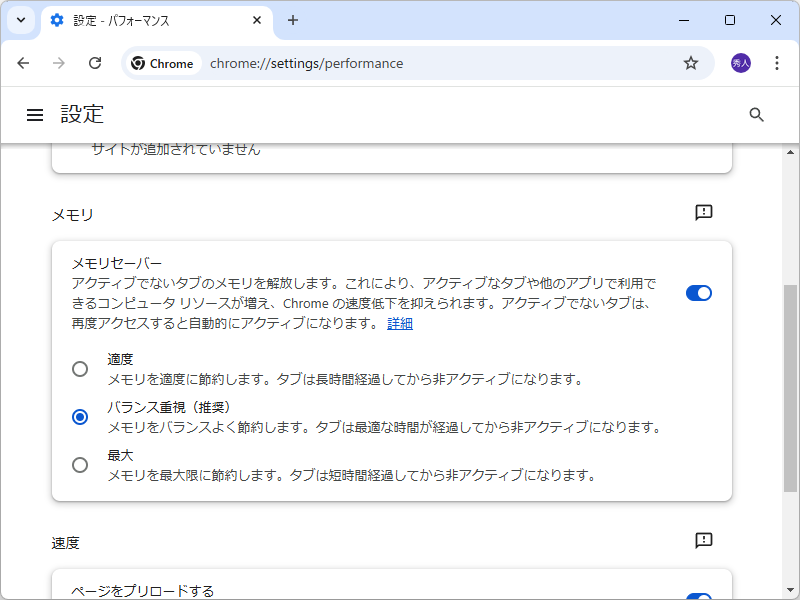Send feedback about the 速度 section
This screenshot has width=800, height=600.
[703, 540]
